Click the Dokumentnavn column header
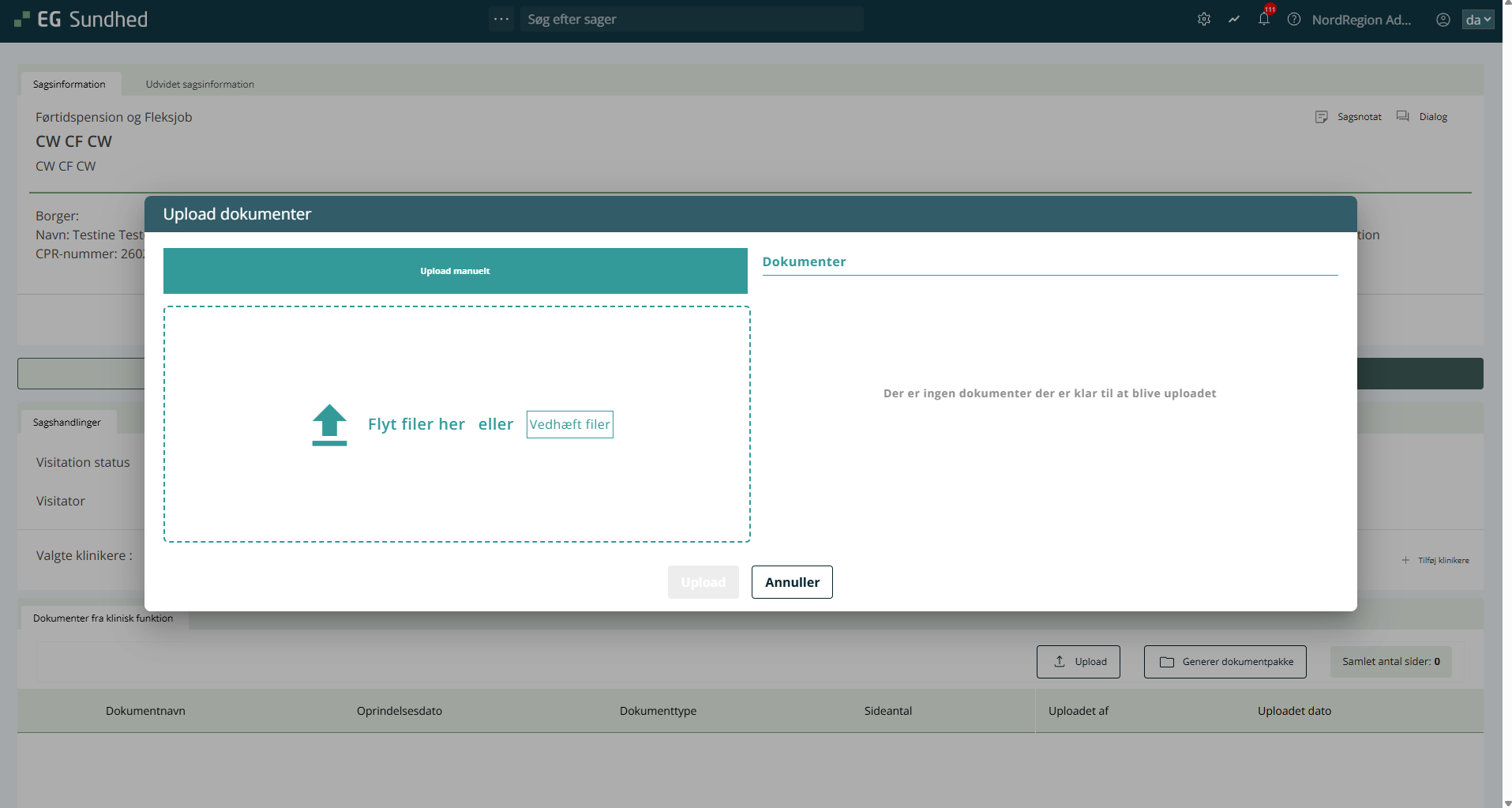The image size is (1512, 808). [x=145, y=711]
